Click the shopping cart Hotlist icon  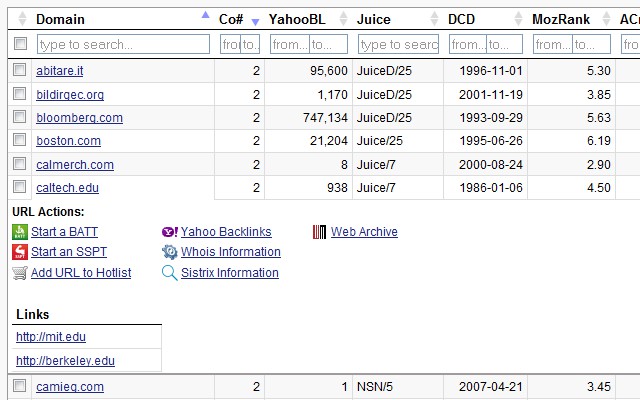tap(20, 273)
